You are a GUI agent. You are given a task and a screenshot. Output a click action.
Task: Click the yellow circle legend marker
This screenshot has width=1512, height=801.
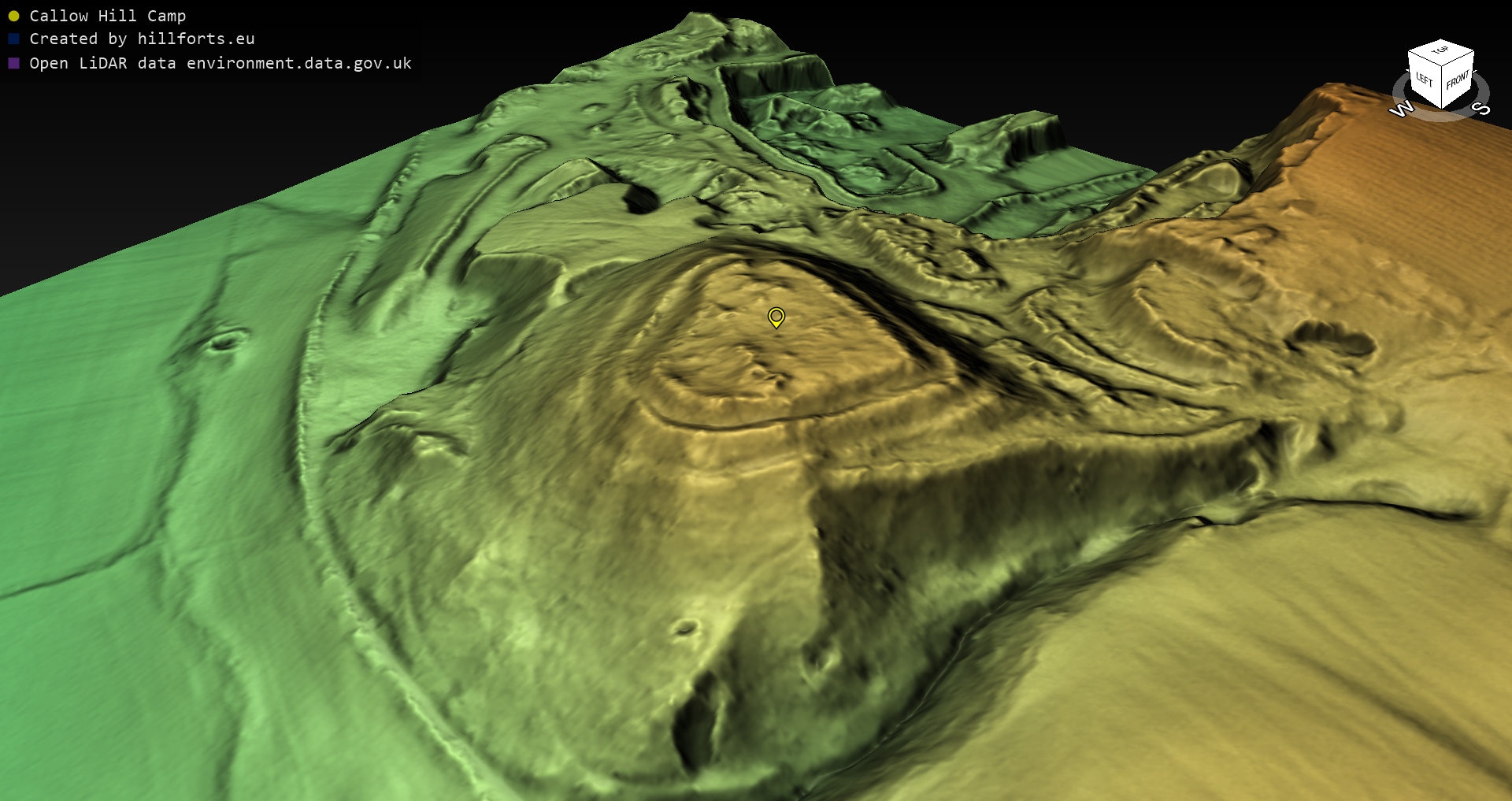(x=13, y=16)
